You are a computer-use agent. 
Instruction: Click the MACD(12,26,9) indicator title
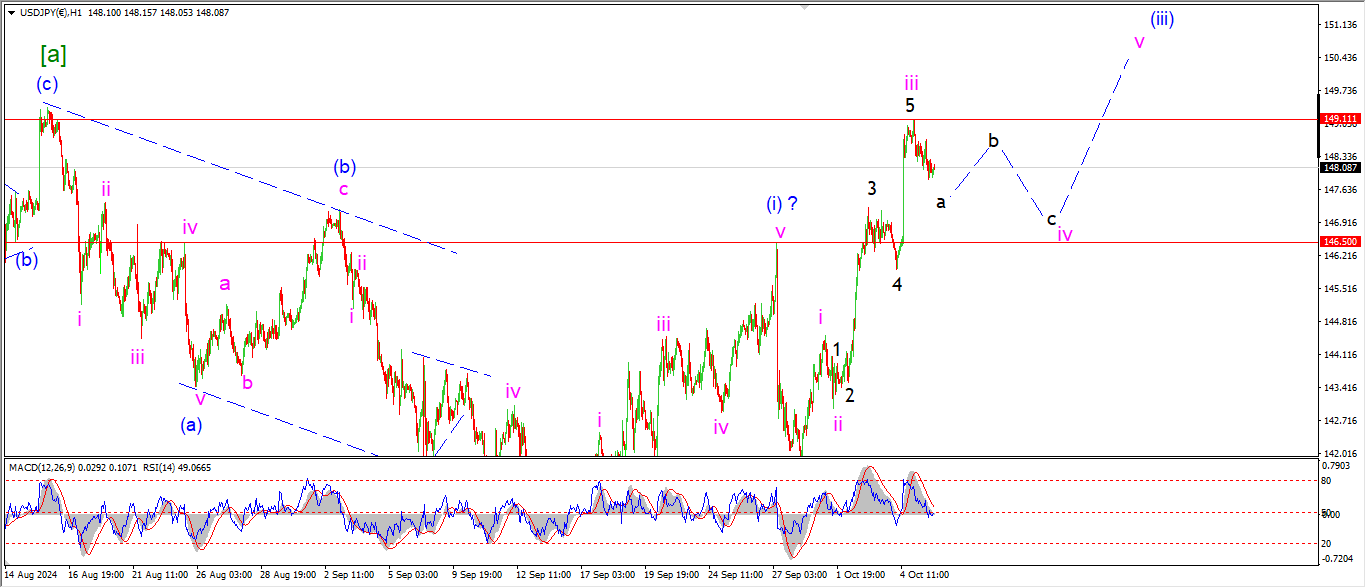click(45, 468)
